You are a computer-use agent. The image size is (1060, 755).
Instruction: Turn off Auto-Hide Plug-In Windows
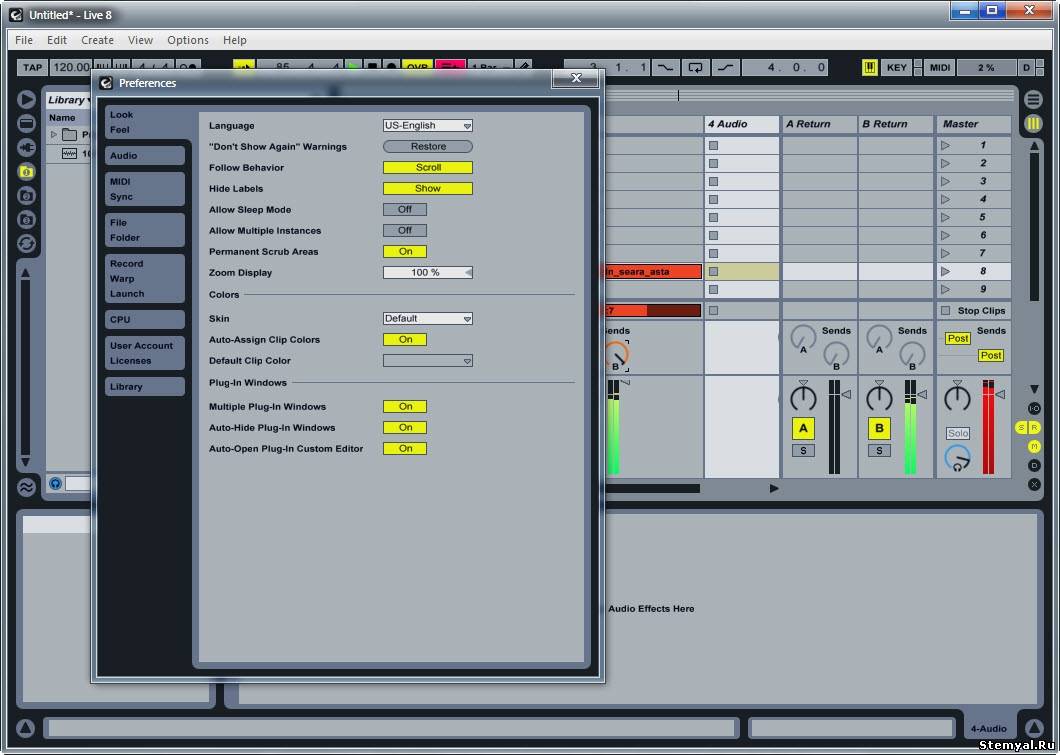pos(405,427)
